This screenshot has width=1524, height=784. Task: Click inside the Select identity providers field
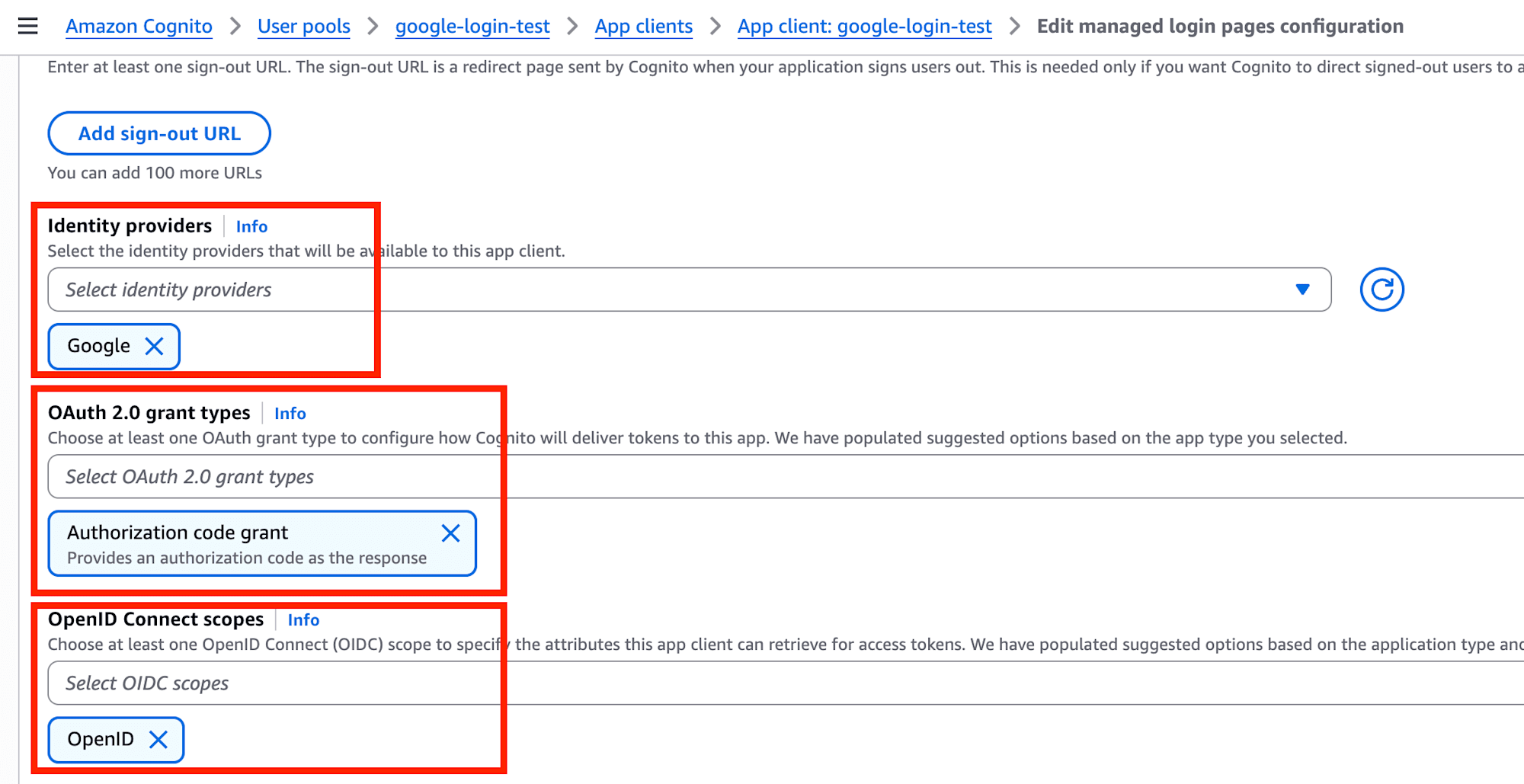pos(610,290)
